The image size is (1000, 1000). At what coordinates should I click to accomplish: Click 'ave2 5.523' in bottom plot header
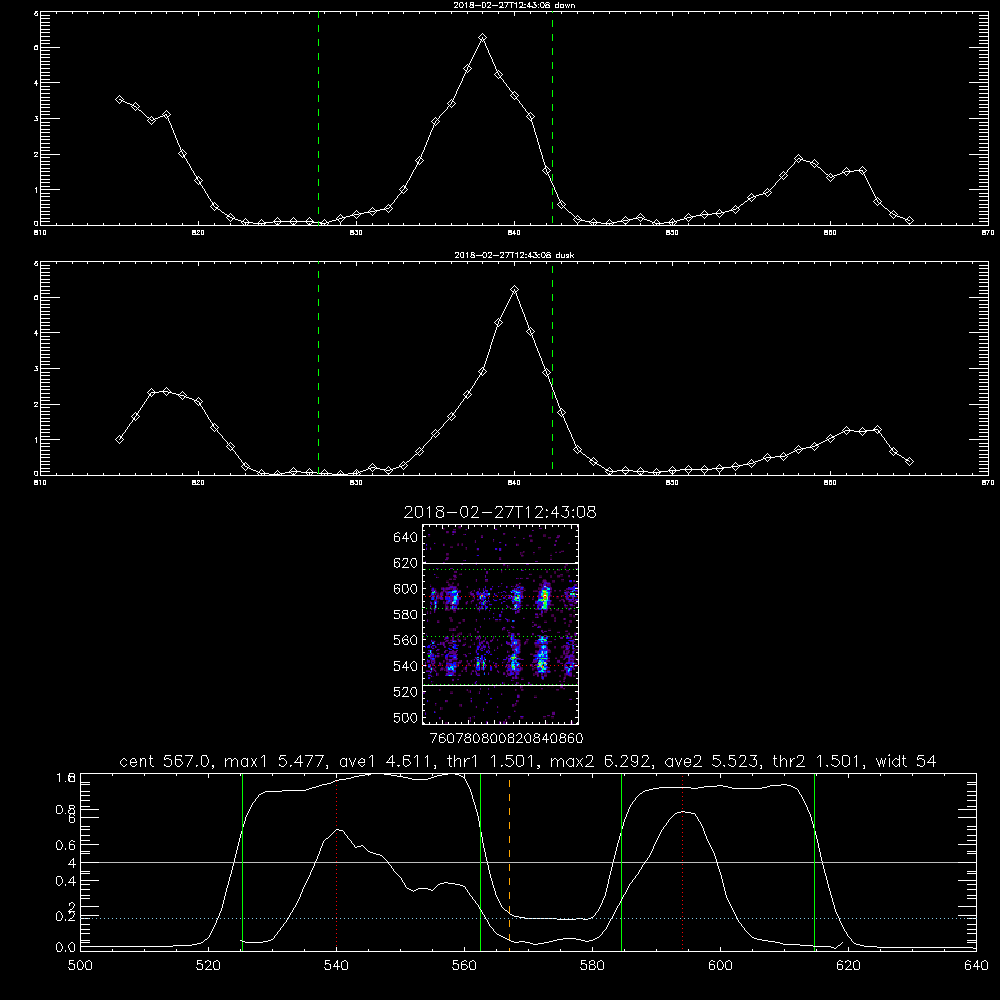(x=712, y=761)
